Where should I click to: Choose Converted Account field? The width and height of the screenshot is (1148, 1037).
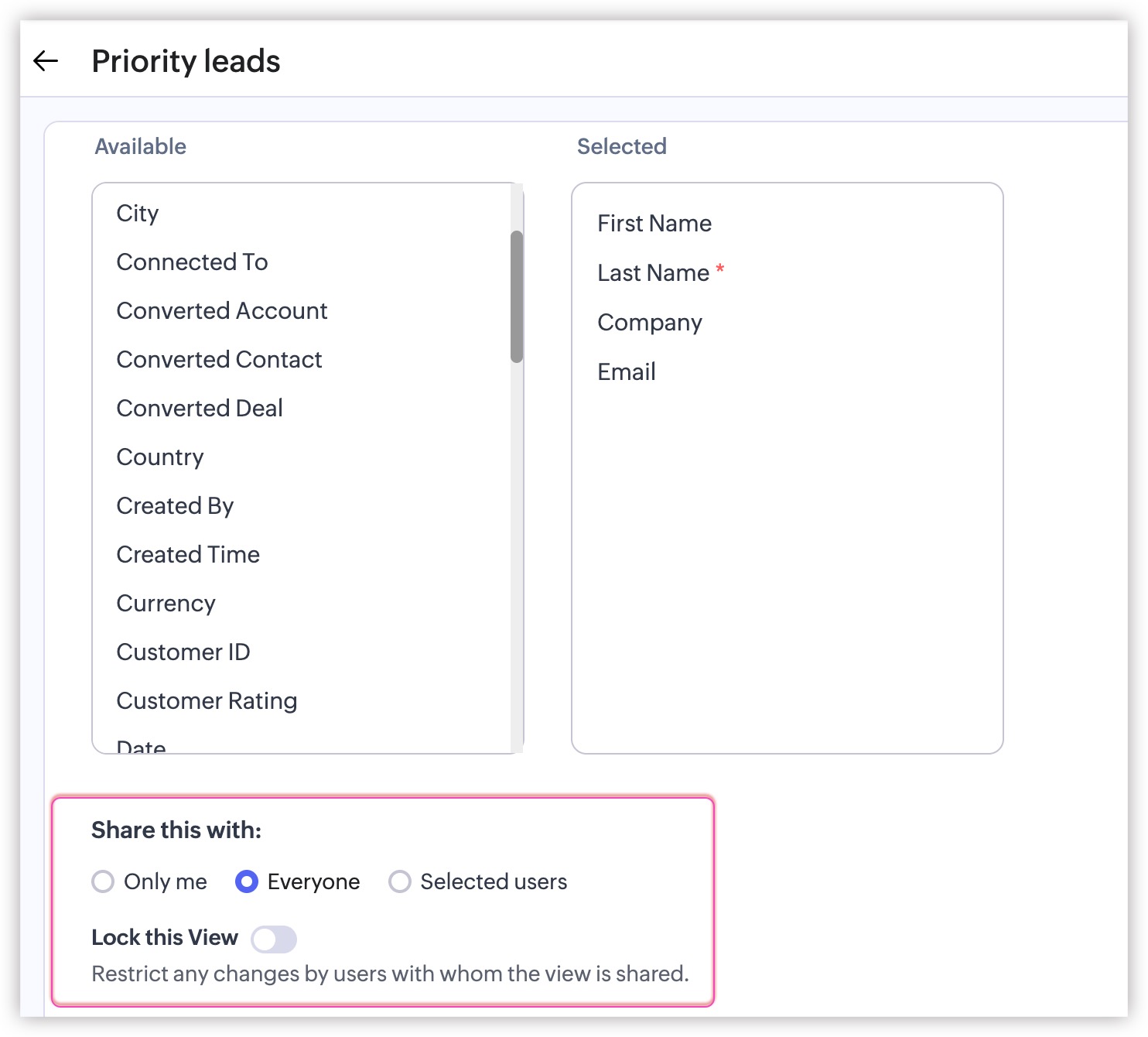click(x=222, y=311)
